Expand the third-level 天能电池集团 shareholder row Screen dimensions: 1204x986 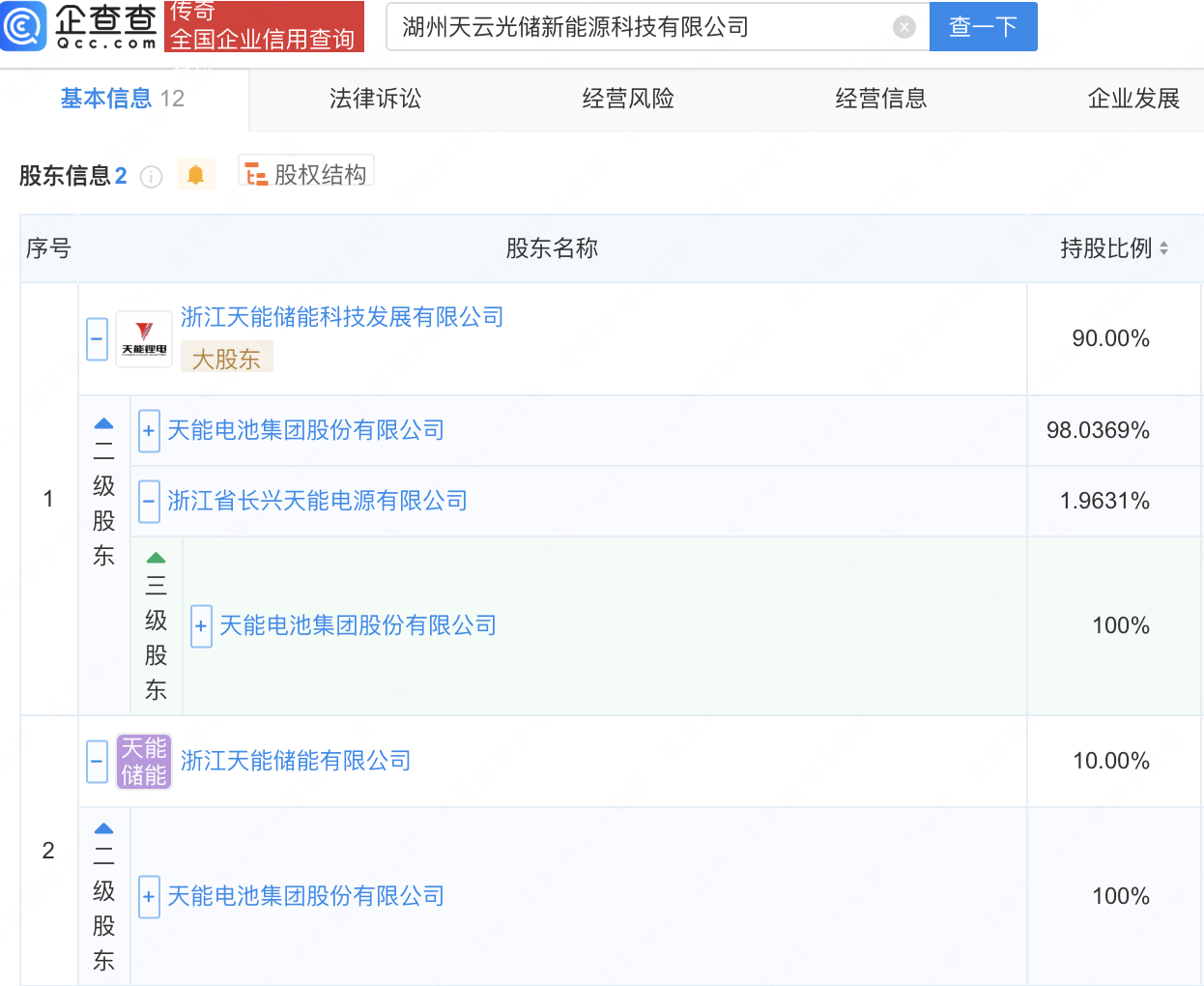201,626
